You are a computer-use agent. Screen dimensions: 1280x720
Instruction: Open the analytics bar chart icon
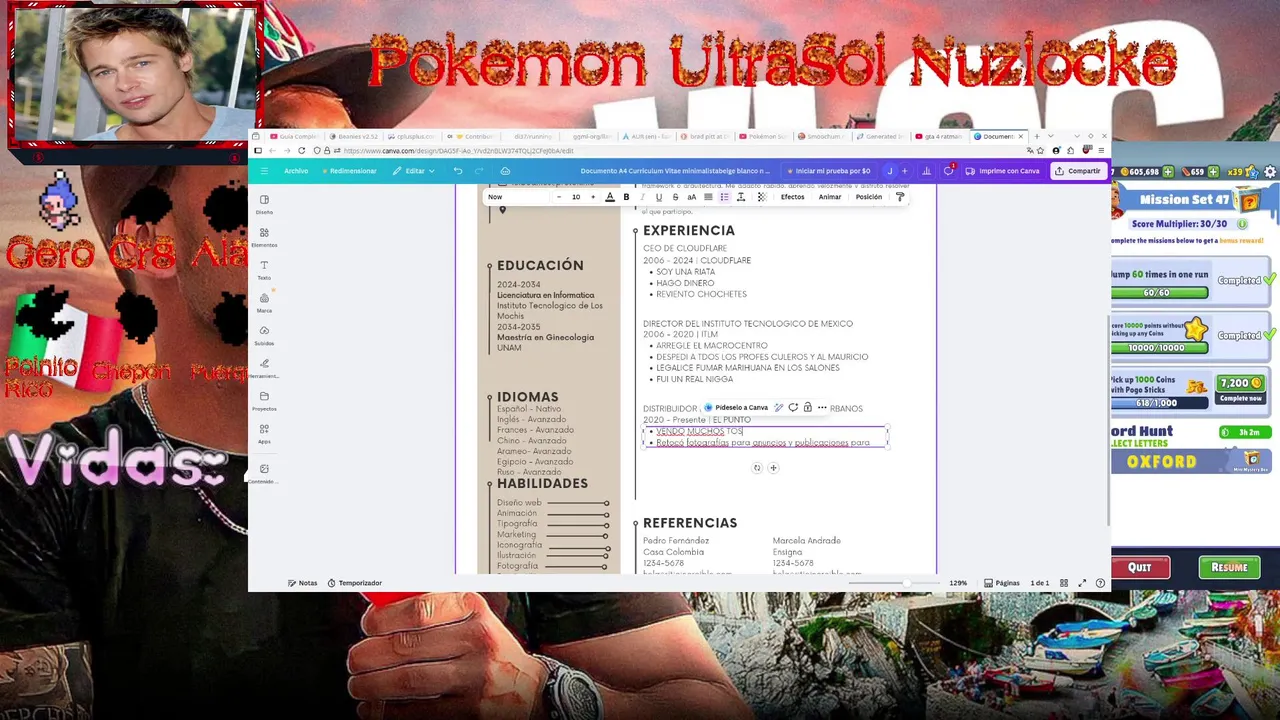[x=927, y=171]
